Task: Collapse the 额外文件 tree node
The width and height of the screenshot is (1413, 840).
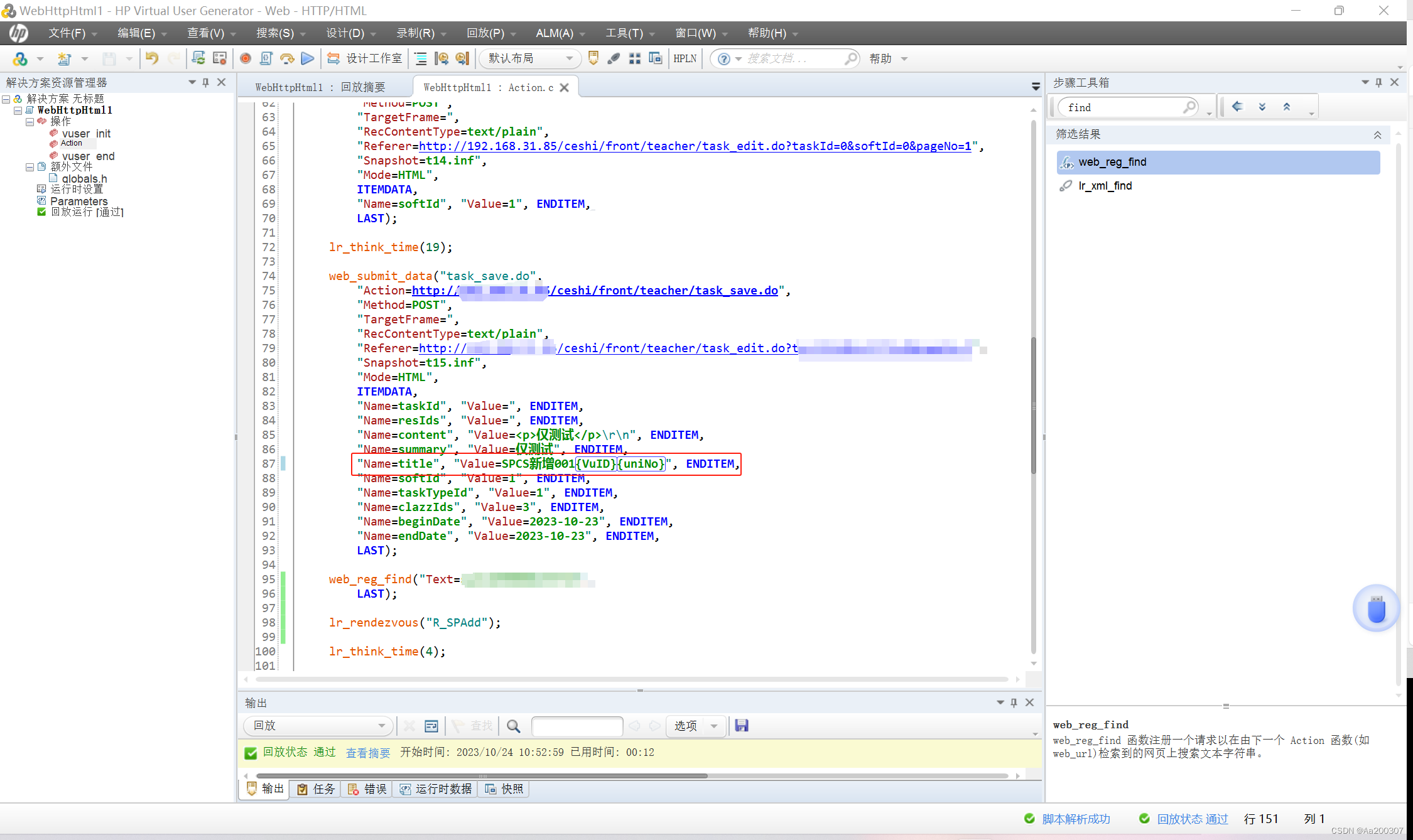Action: [30, 167]
